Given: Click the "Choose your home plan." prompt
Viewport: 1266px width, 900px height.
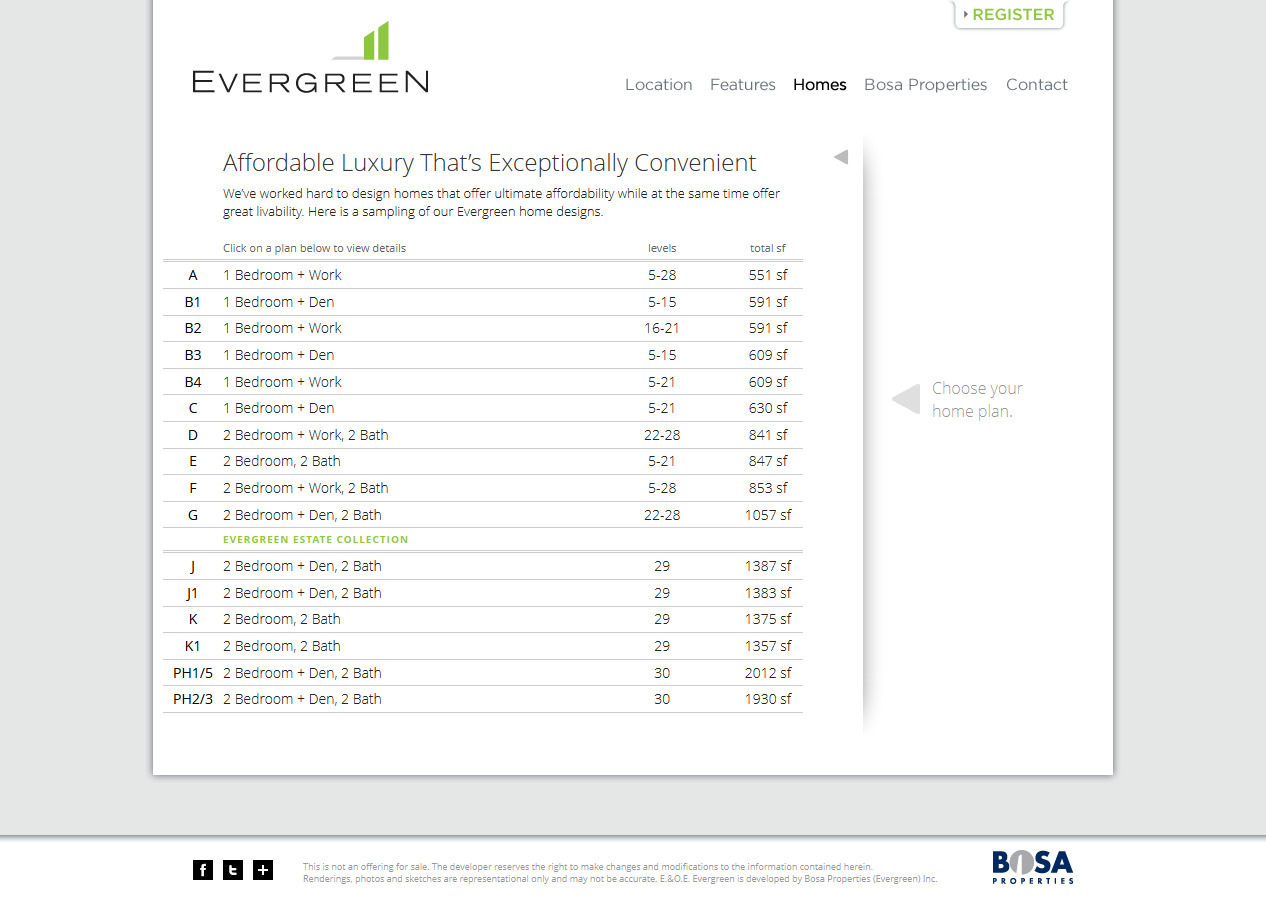Looking at the screenshot, I should coord(977,399).
